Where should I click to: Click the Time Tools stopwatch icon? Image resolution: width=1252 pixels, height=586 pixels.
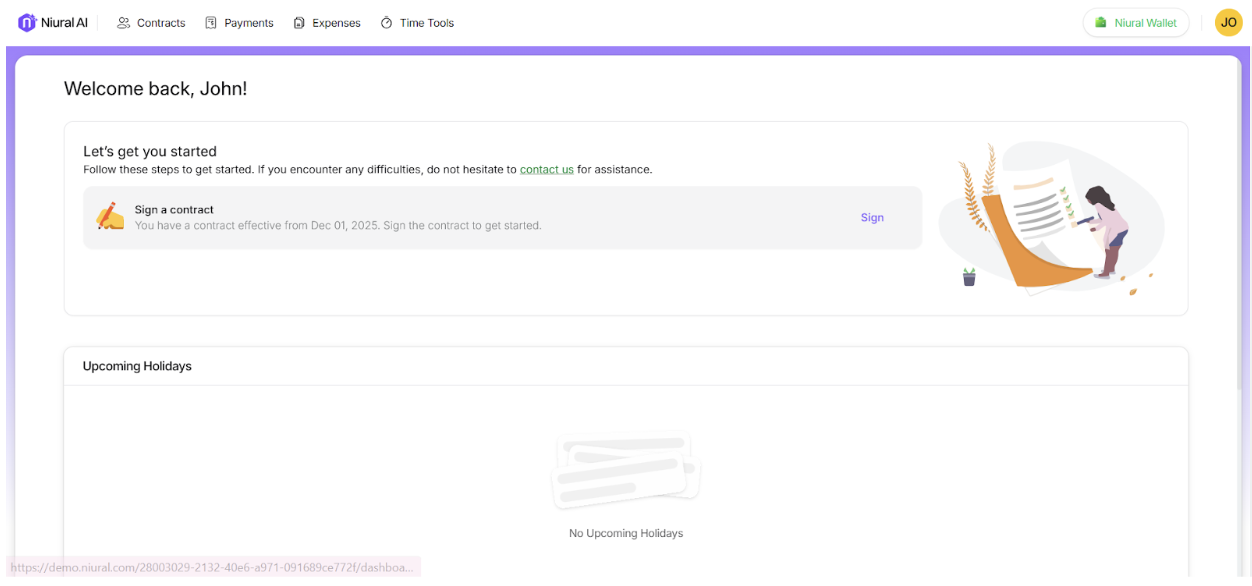coord(387,23)
